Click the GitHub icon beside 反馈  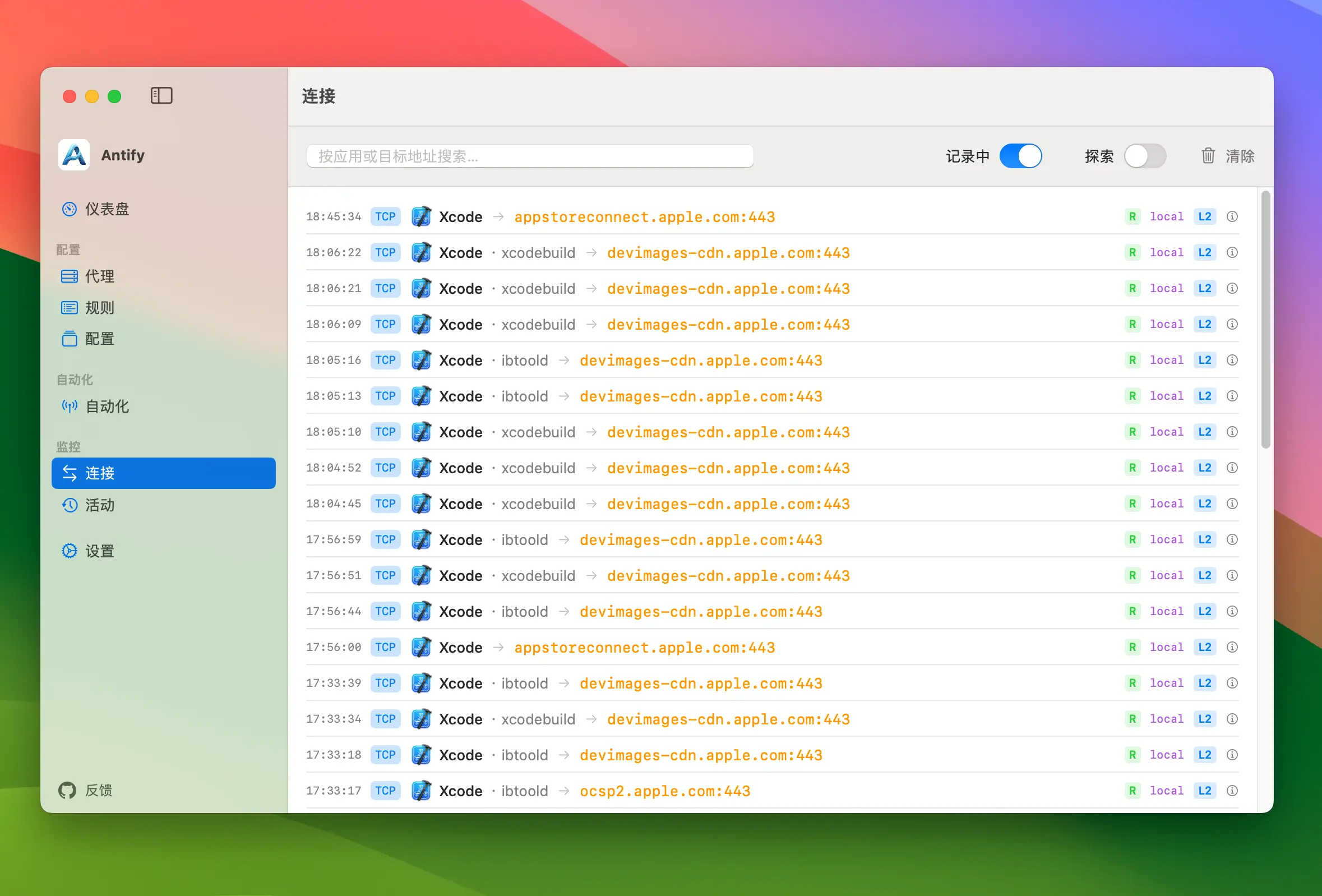tap(67, 790)
